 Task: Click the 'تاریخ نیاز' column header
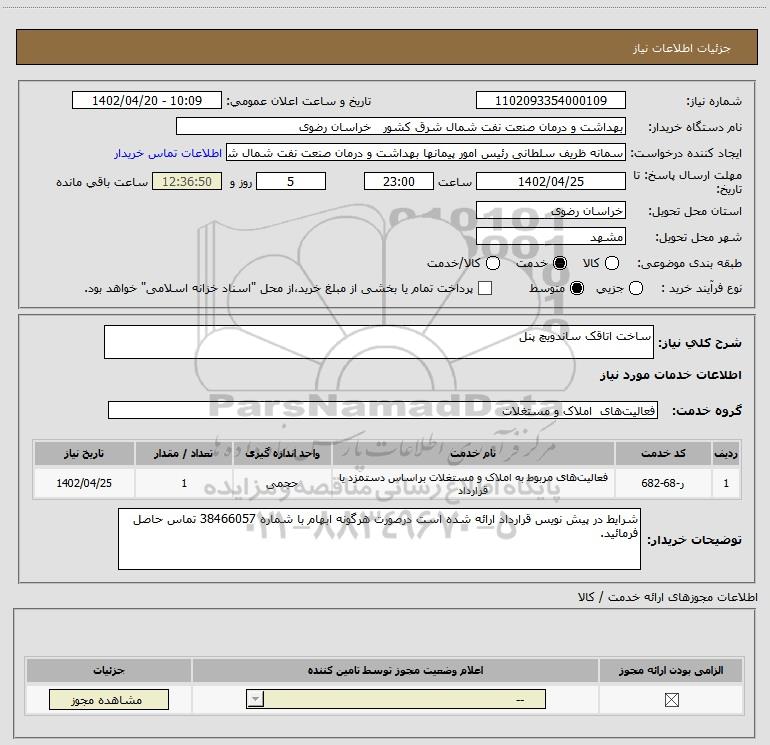(x=84, y=453)
